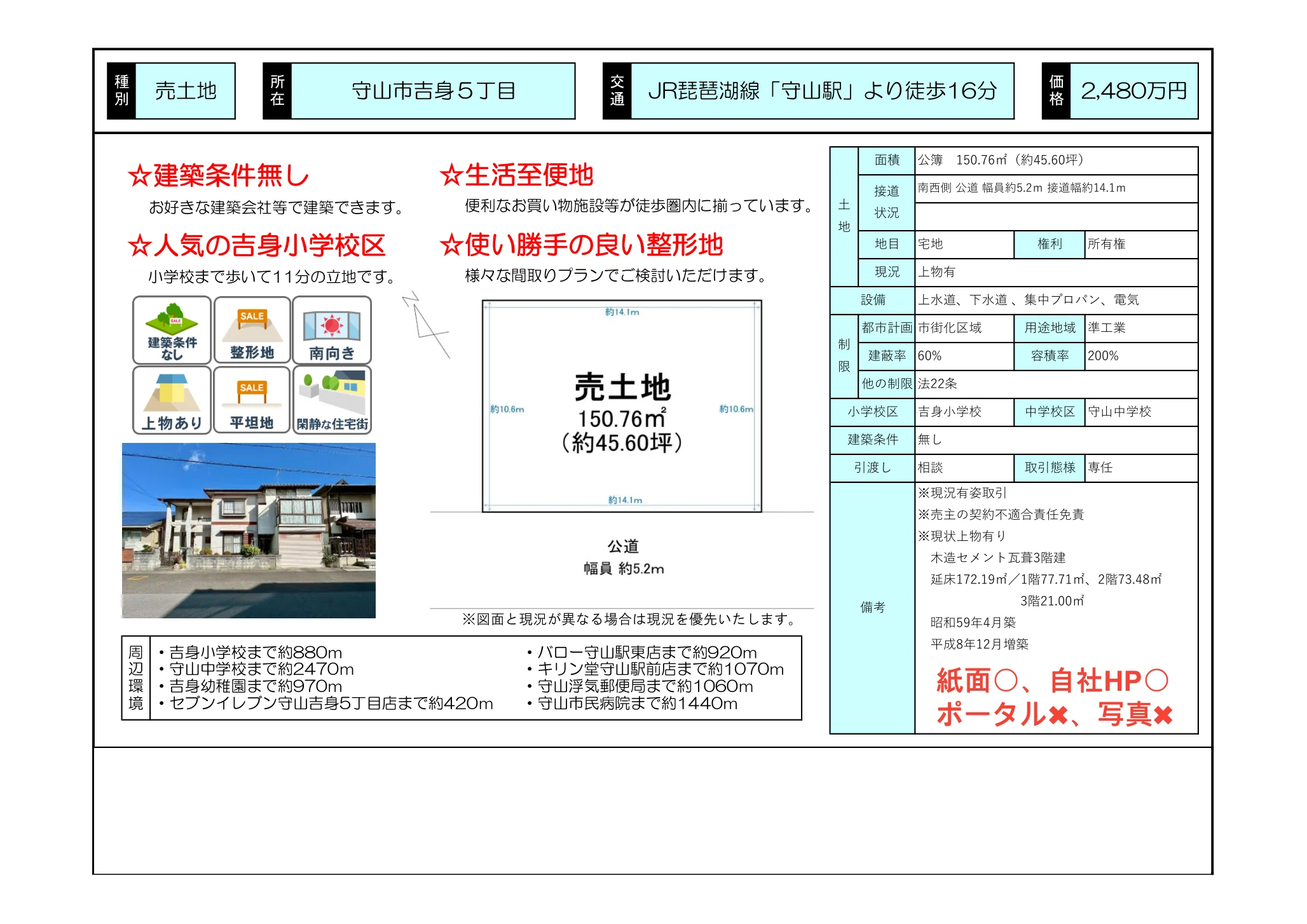Click the セブンイレブン守山吉身5丁目店 distance entry
The image size is (1307, 924).
(x=320, y=703)
